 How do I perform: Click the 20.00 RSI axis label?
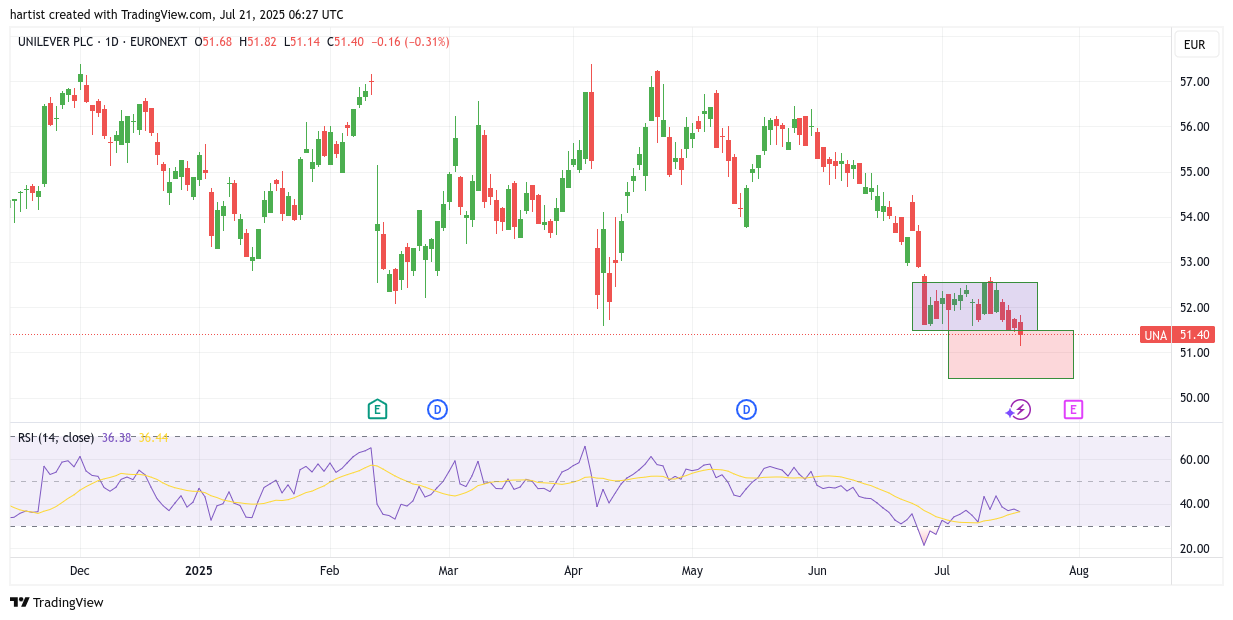click(x=1194, y=549)
